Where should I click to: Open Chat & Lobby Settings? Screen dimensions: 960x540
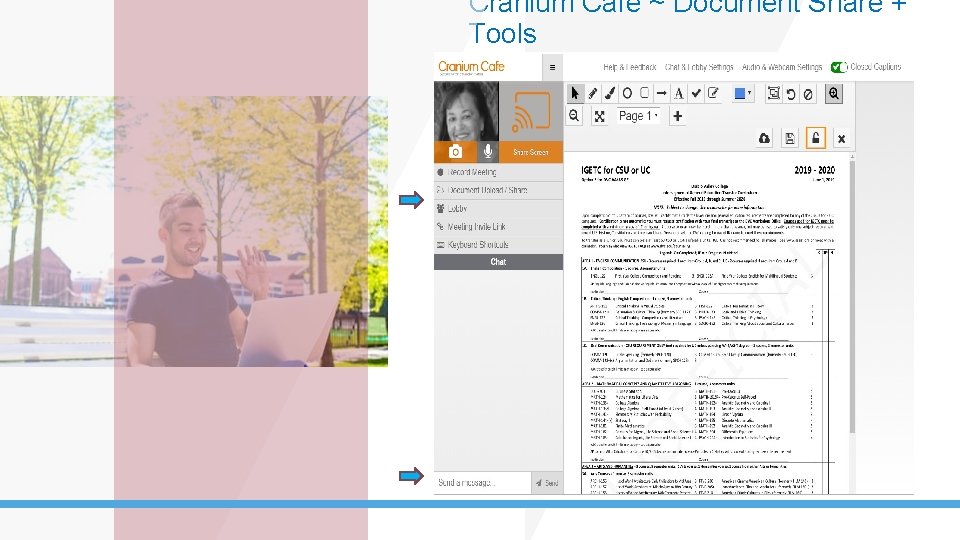click(699, 67)
